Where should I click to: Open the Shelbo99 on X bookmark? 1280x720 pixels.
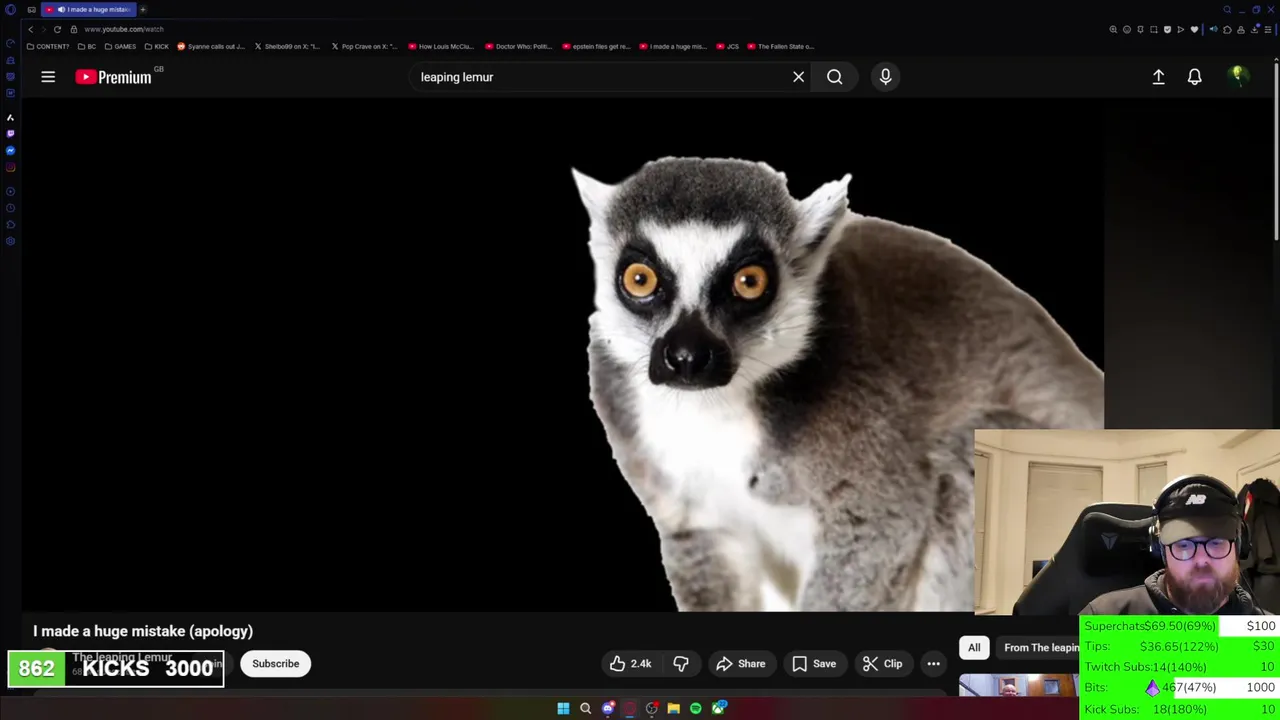coord(287,46)
